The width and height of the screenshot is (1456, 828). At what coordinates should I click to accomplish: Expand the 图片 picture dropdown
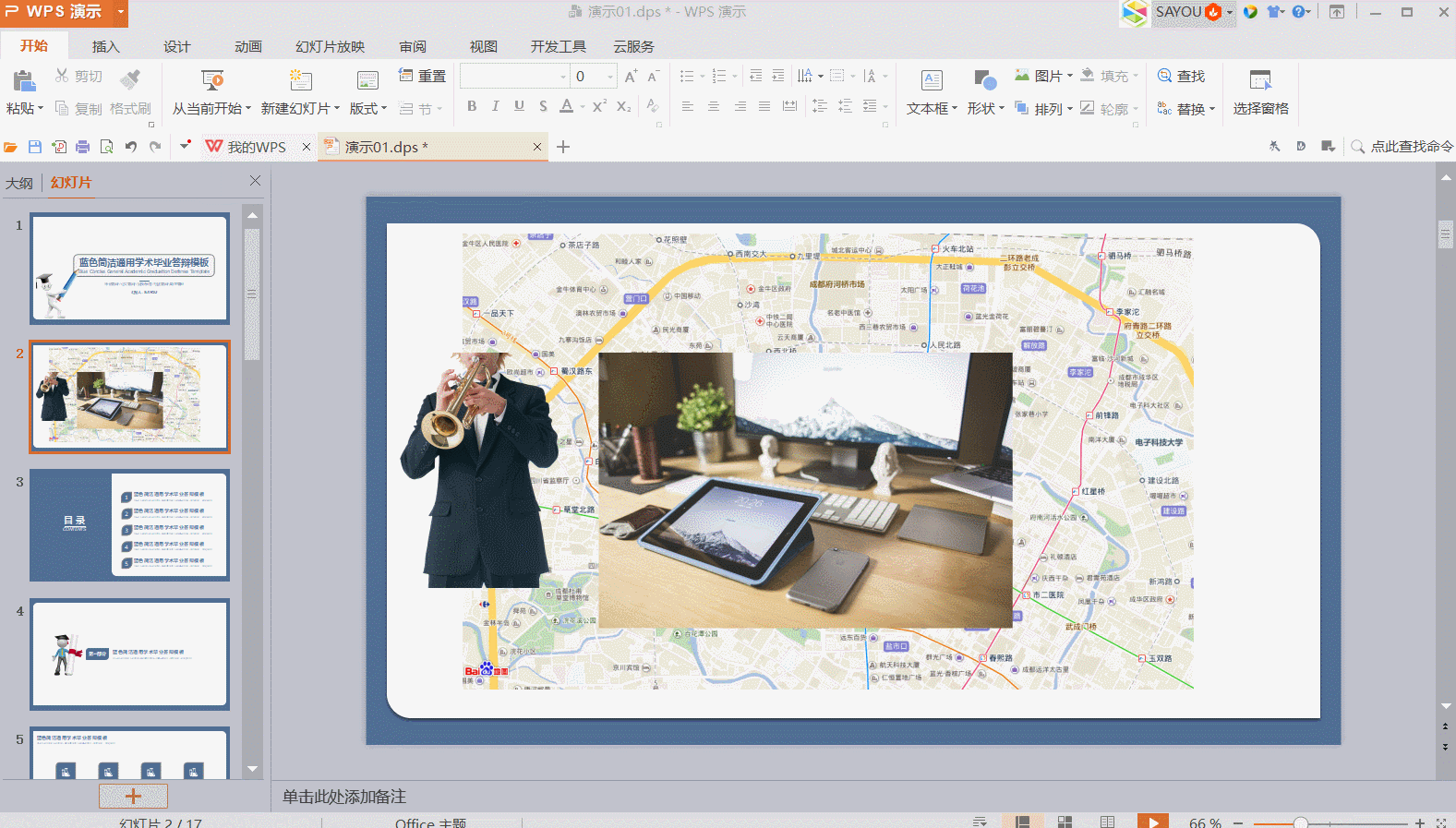point(1070,77)
